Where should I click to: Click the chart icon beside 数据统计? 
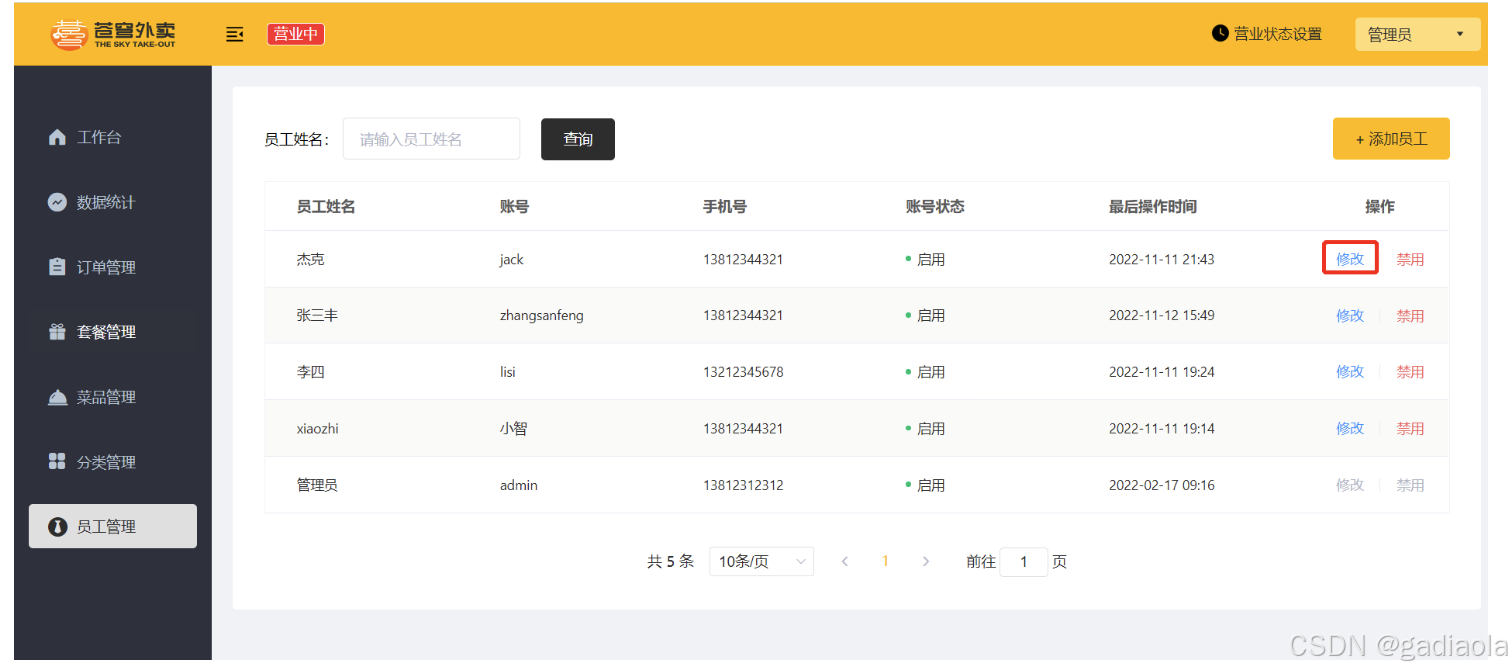pos(57,202)
